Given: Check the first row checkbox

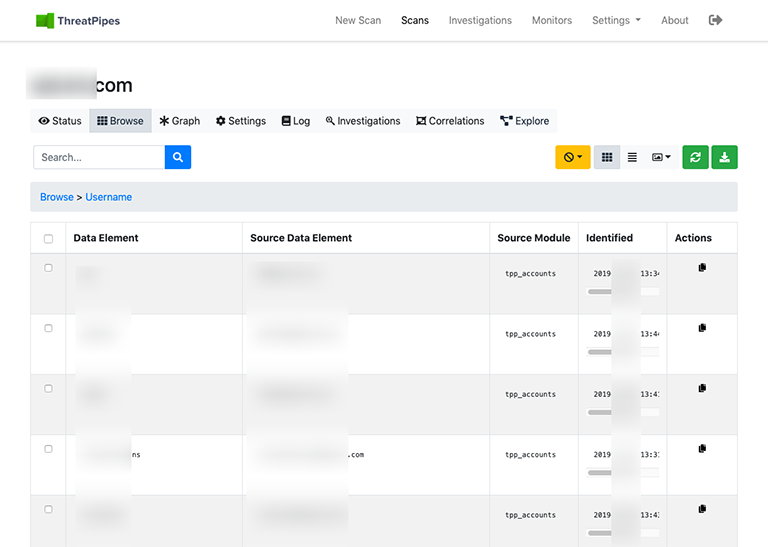Looking at the screenshot, I should point(48,268).
